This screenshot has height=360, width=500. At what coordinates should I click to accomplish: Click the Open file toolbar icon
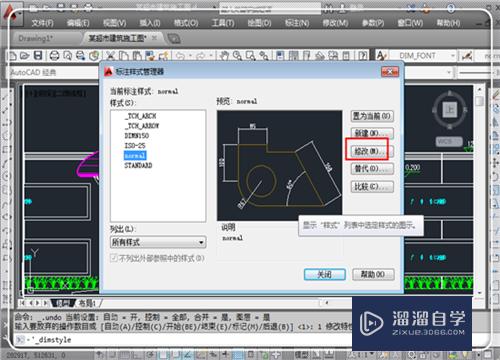pos(25,55)
